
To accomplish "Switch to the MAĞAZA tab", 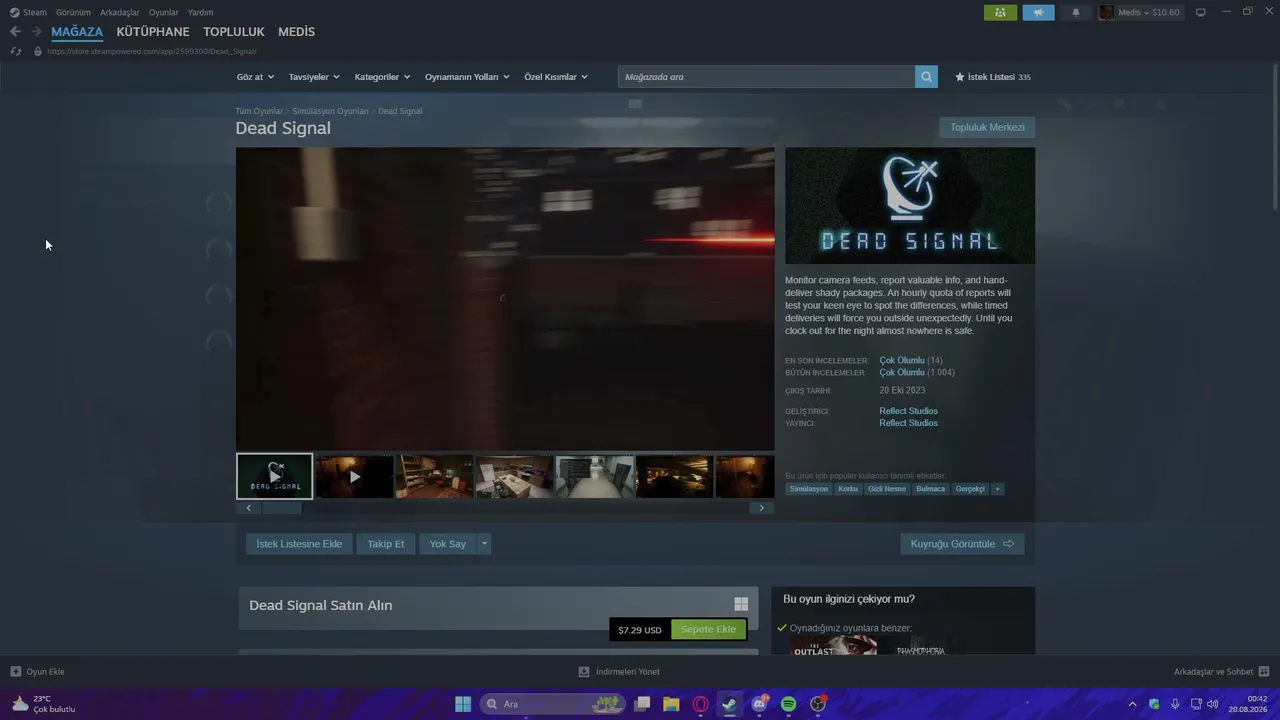I will point(77,32).
